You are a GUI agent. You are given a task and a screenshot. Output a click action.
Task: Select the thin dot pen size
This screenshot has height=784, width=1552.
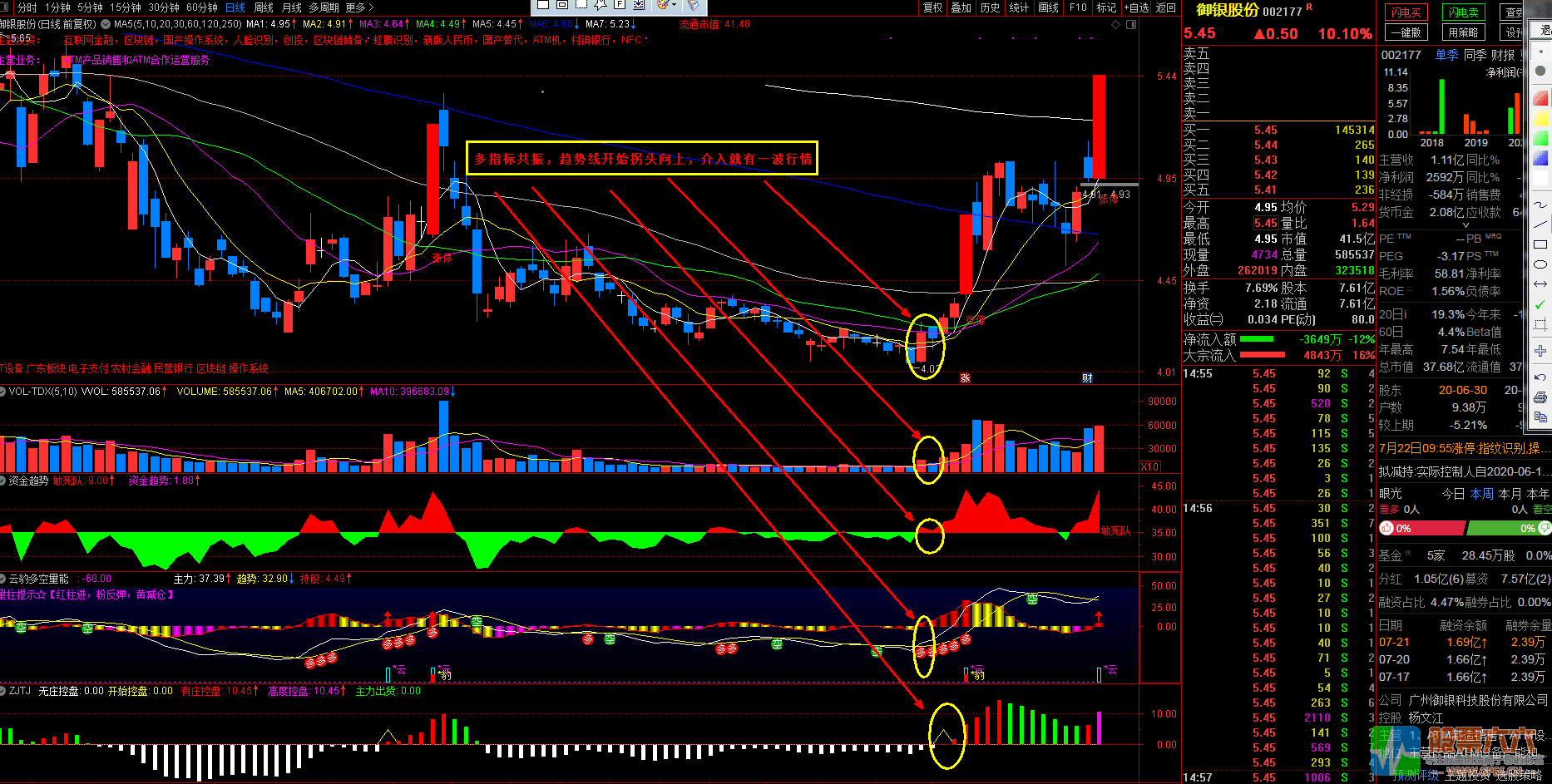1540,50
